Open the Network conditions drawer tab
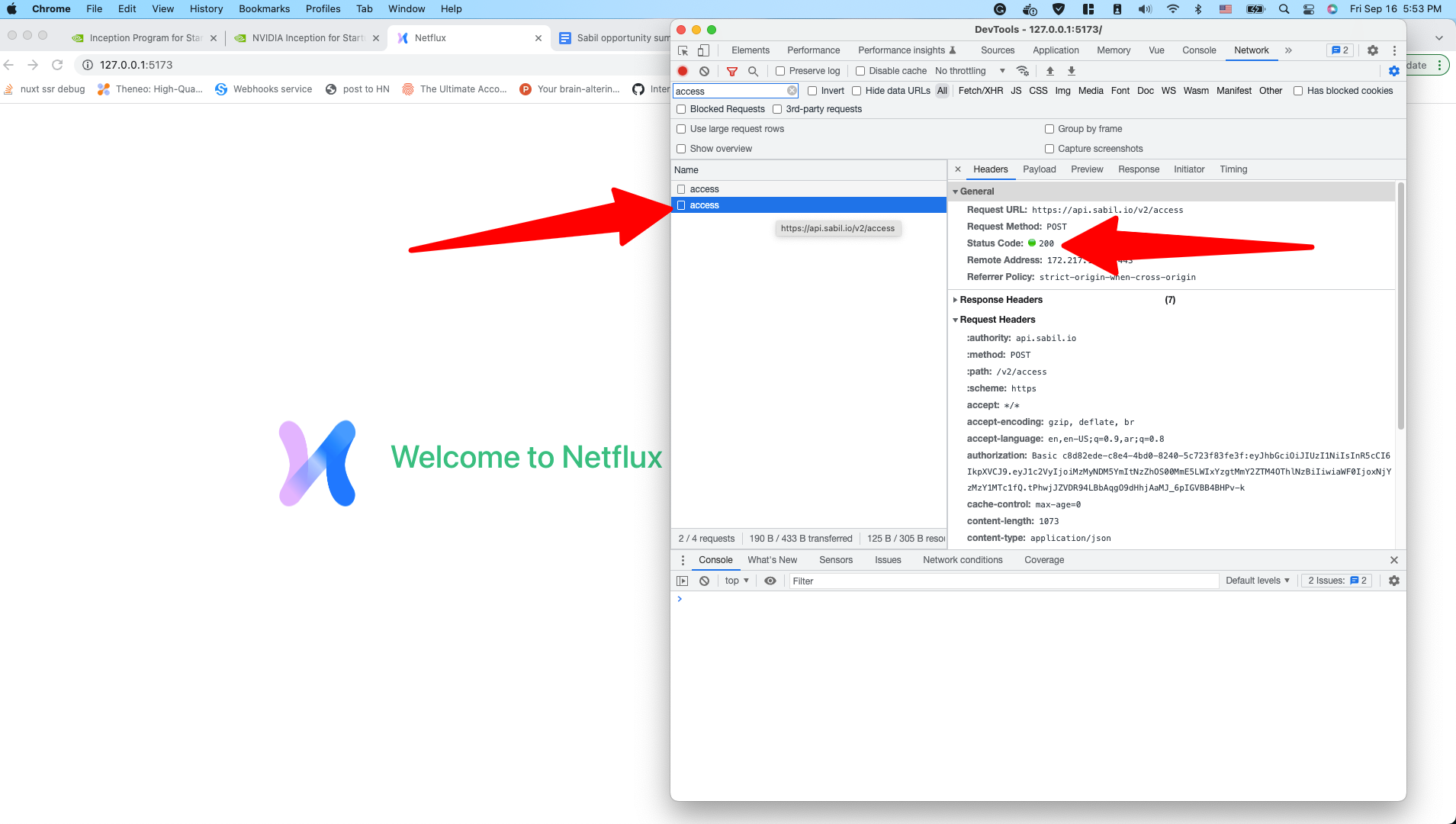 point(963,560)
